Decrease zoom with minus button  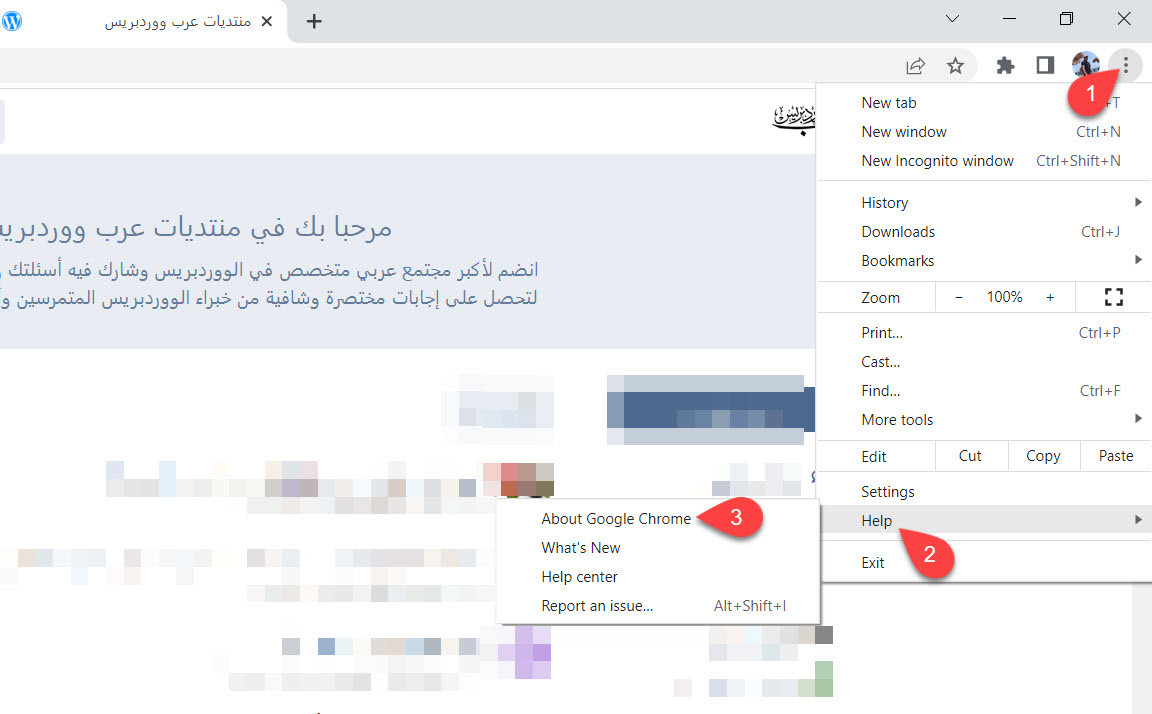pos(959,298)
